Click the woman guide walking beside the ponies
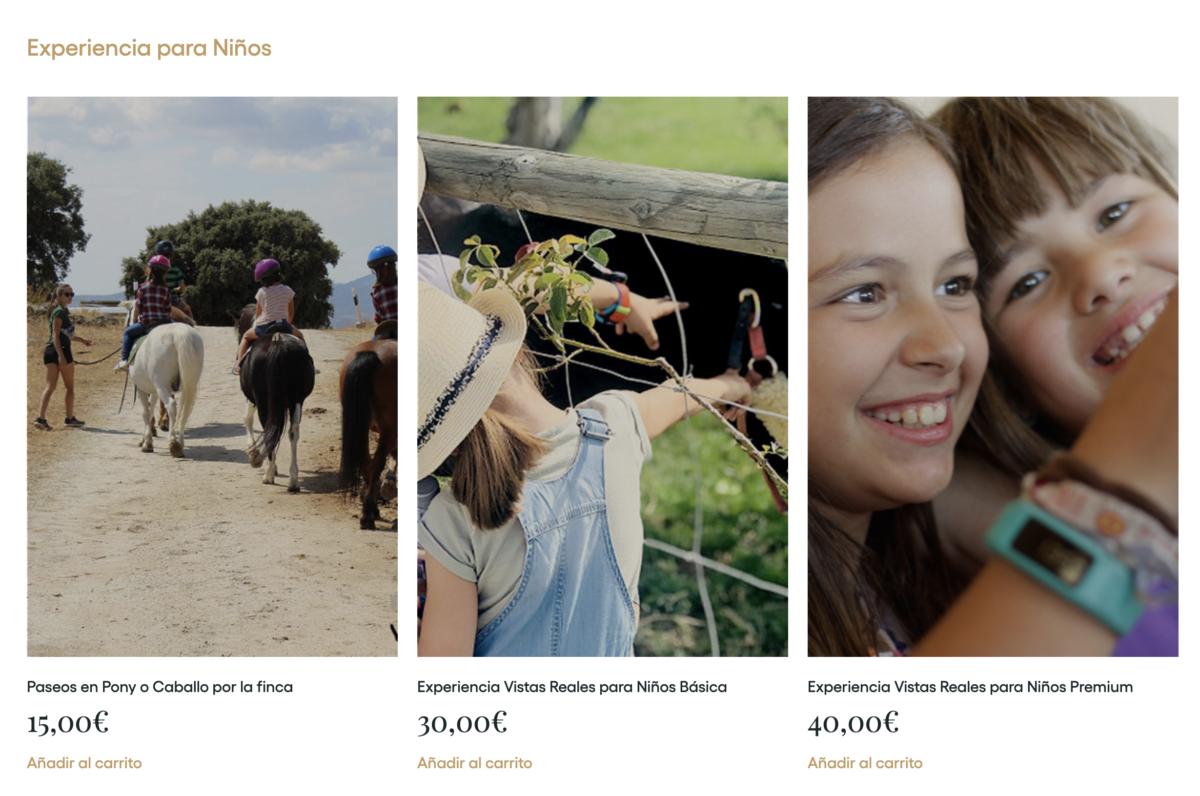Viewport: 1200px width, 796px height. (59, 356)
